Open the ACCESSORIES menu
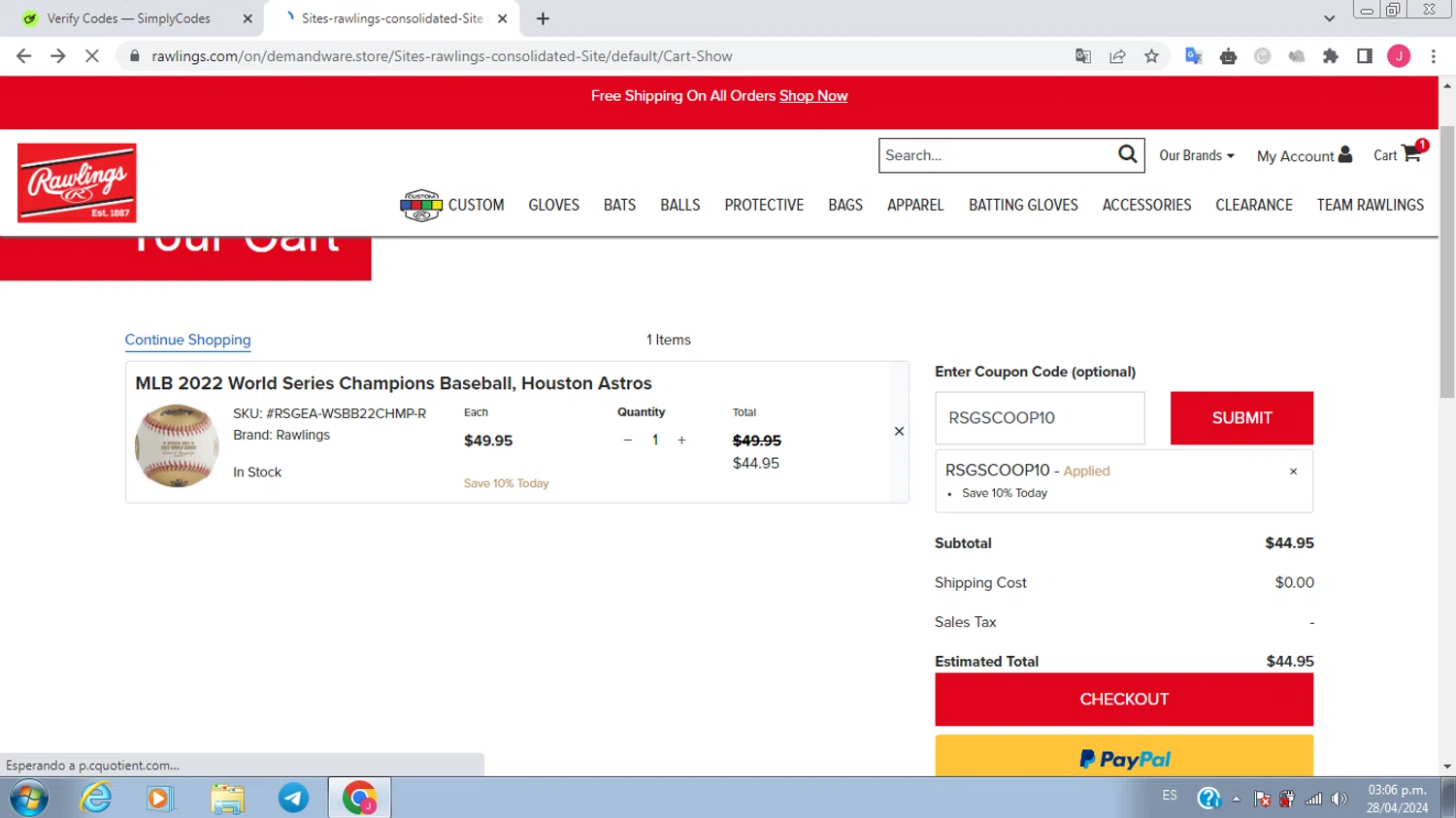The width and height of the screenshot is (1456, 818). (1146, 205)
